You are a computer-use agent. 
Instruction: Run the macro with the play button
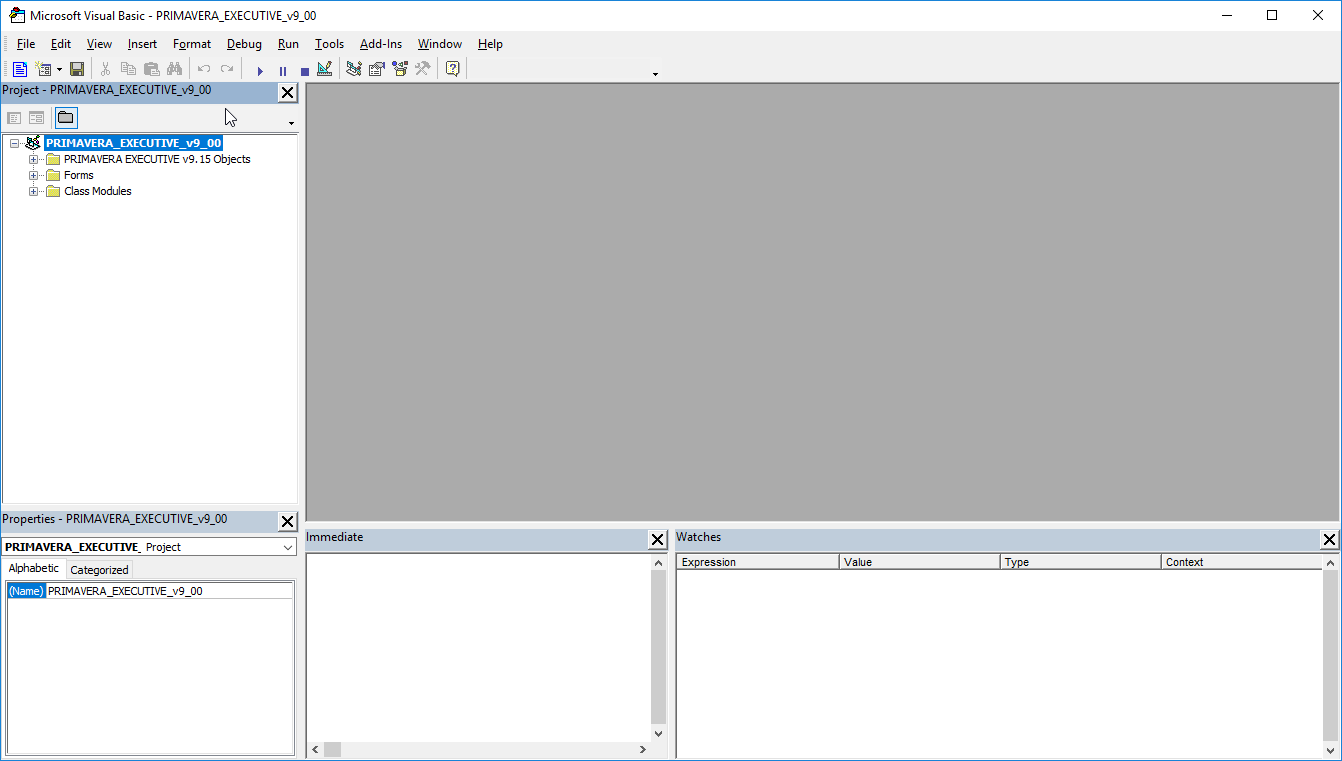click(x=260, y=70)
